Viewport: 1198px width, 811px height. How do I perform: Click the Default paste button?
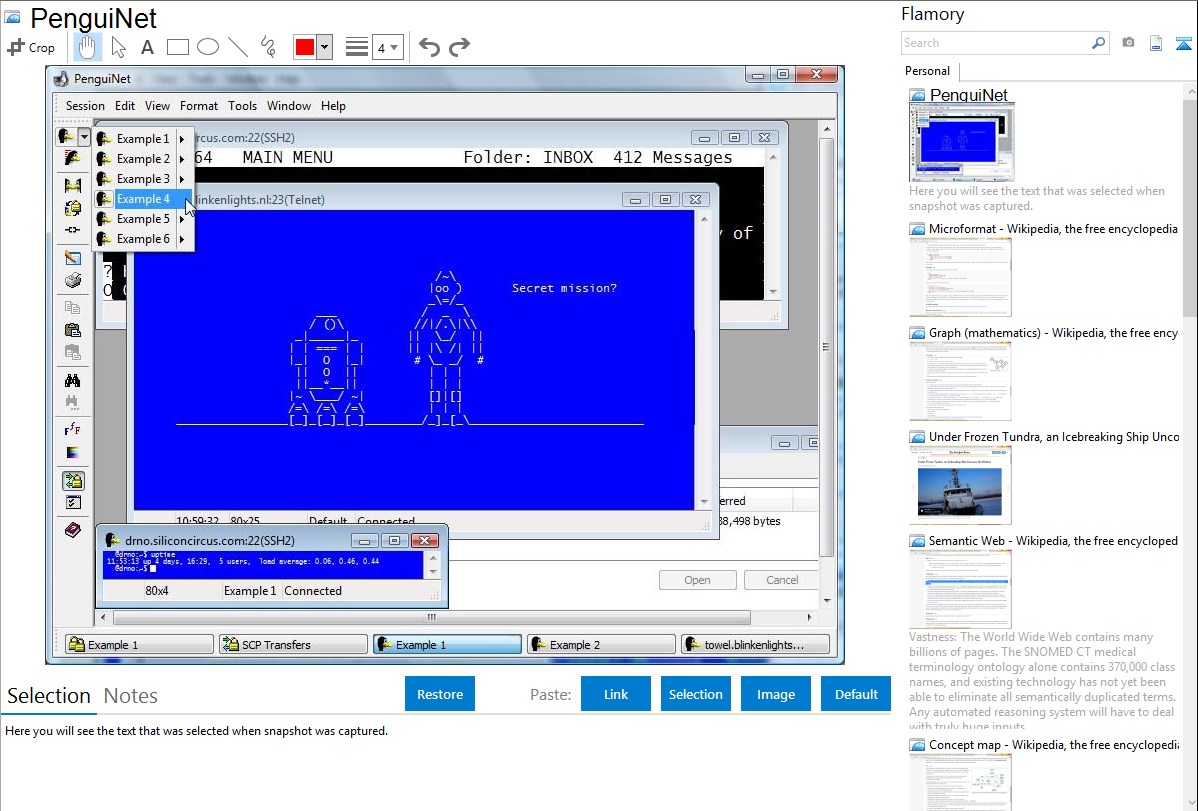(856, 694)
